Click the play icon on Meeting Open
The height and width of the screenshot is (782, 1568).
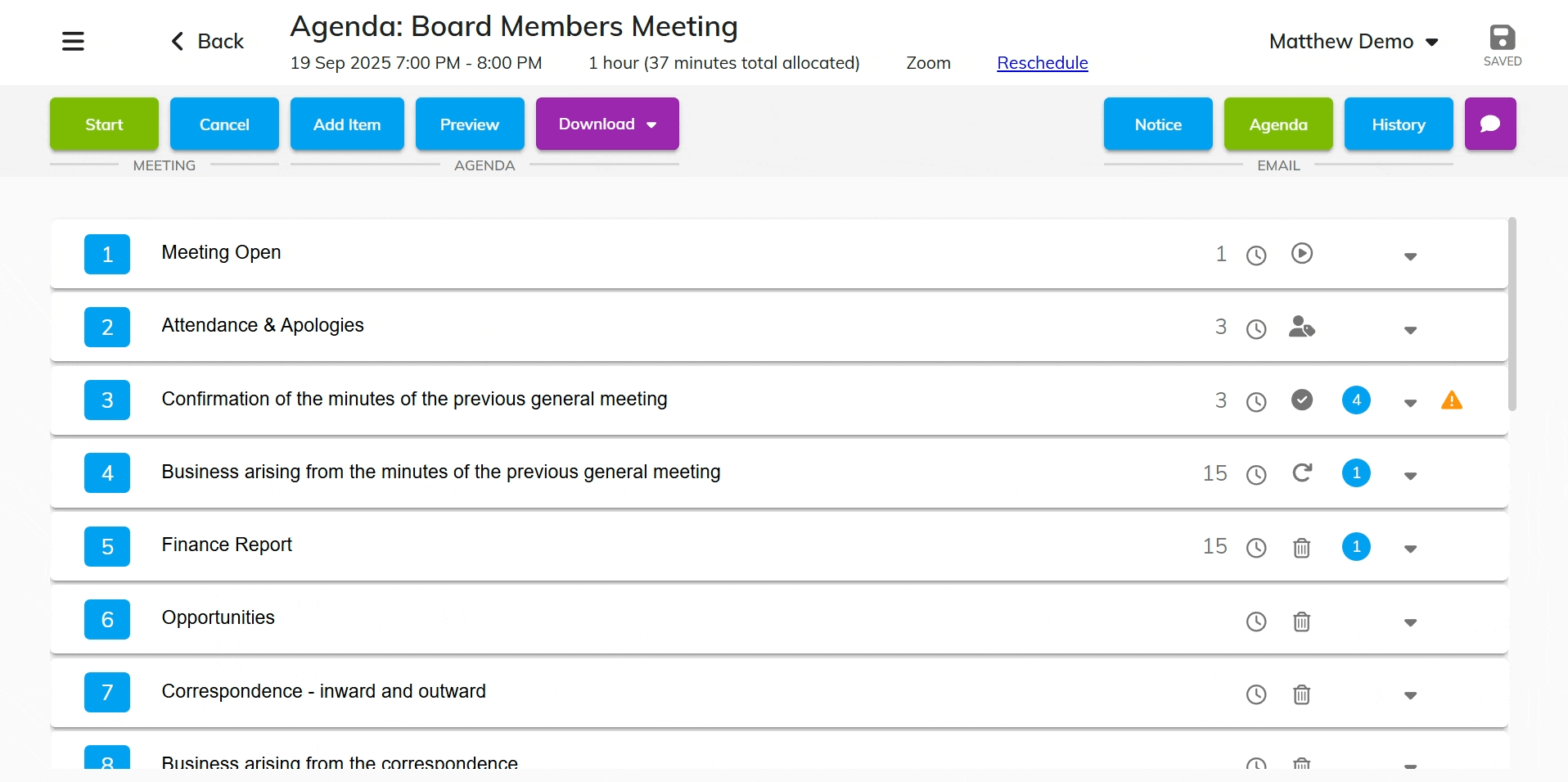click(1301, 254)
